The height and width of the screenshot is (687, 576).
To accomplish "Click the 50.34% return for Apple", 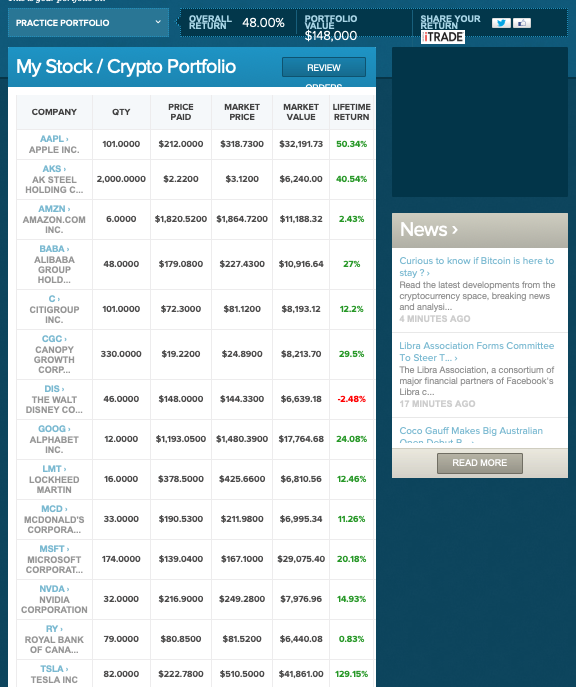I will [351, 144].
